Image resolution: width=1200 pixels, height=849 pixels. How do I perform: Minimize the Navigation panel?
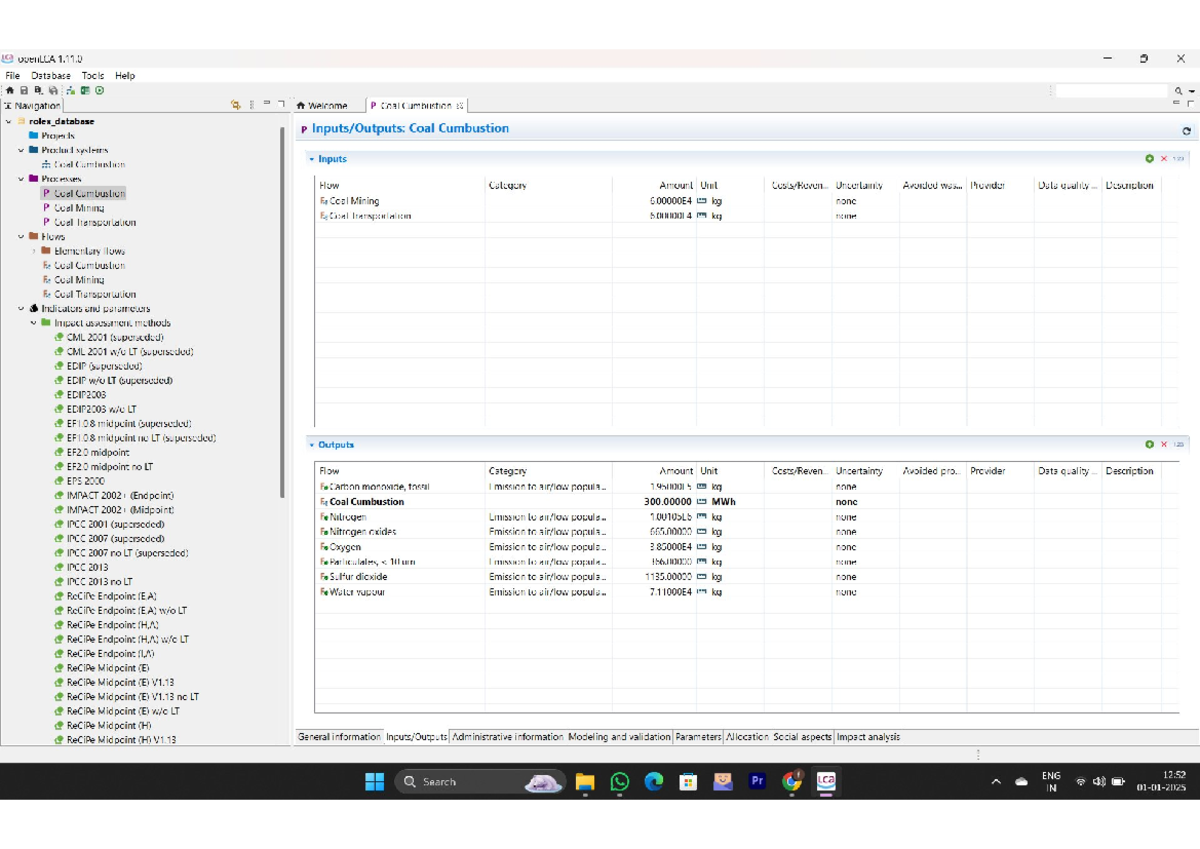point(267,102)
